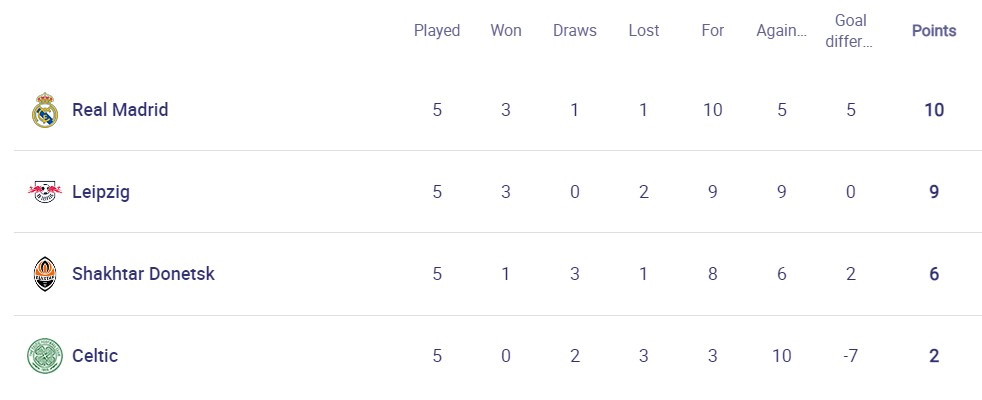Click the Real Madrid club crest
The image size is (982, 400).
point(44,110)
